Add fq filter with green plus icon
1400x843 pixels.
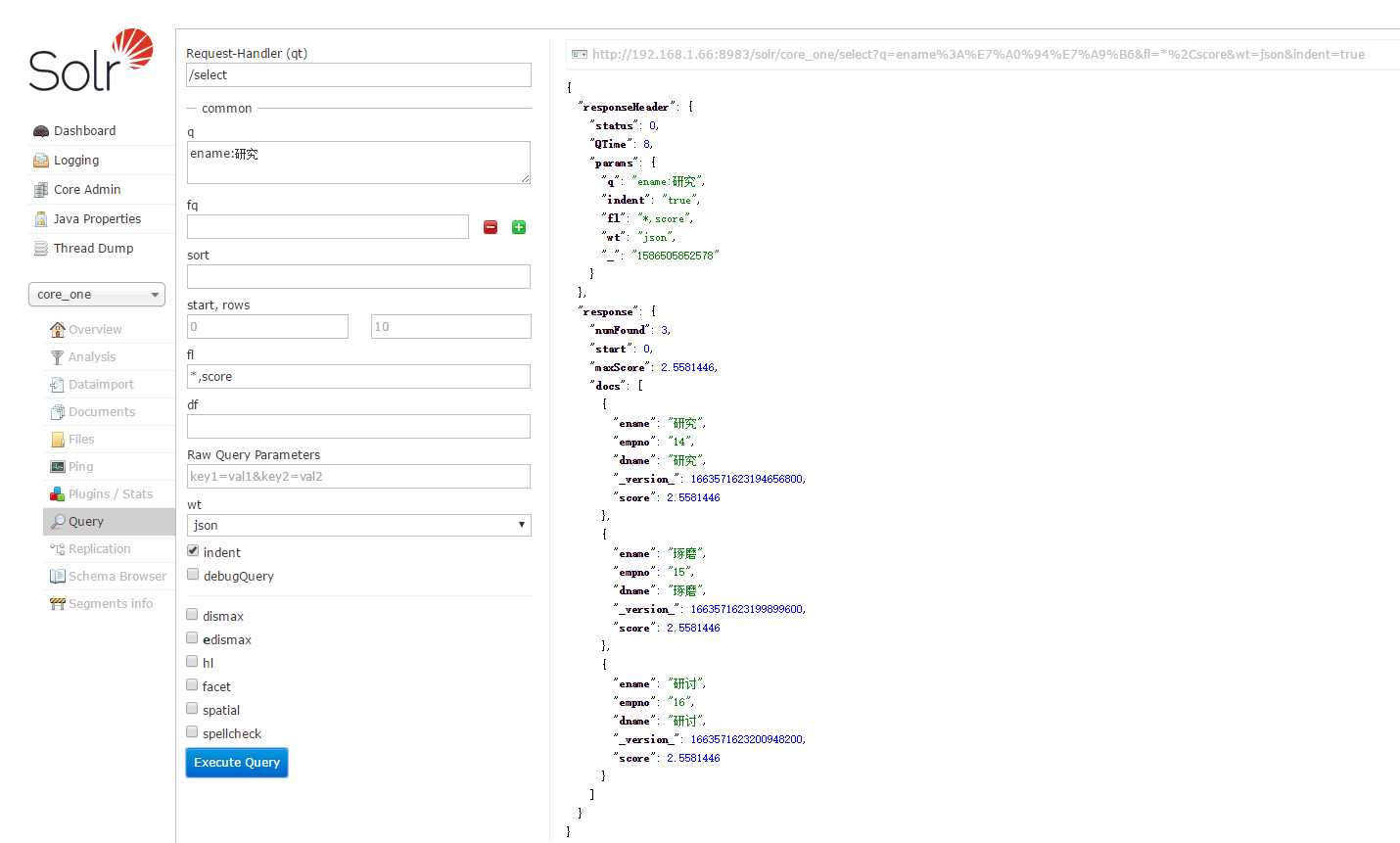(519, 227)
